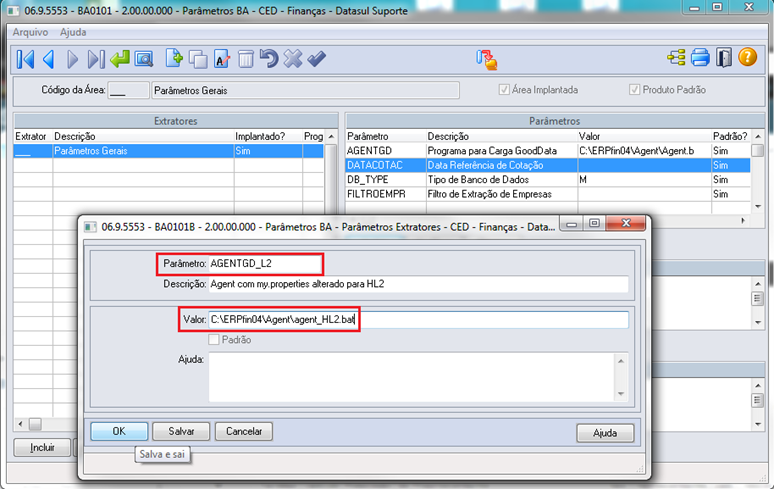774x489 pixels.
Task: Open the search magnifier icon
Action: [x=144, y=59]
